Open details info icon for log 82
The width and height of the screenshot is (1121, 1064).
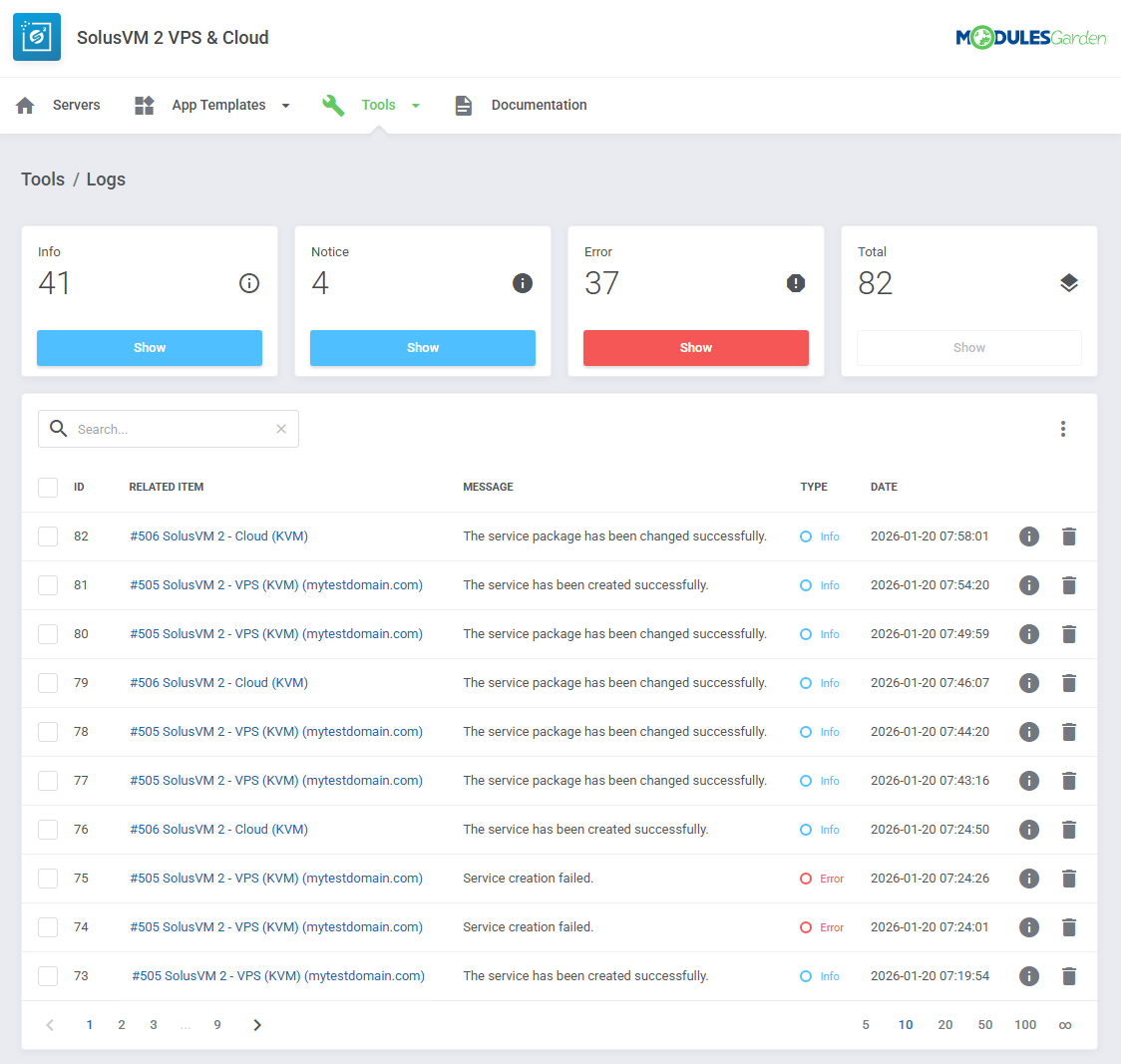1029,536
